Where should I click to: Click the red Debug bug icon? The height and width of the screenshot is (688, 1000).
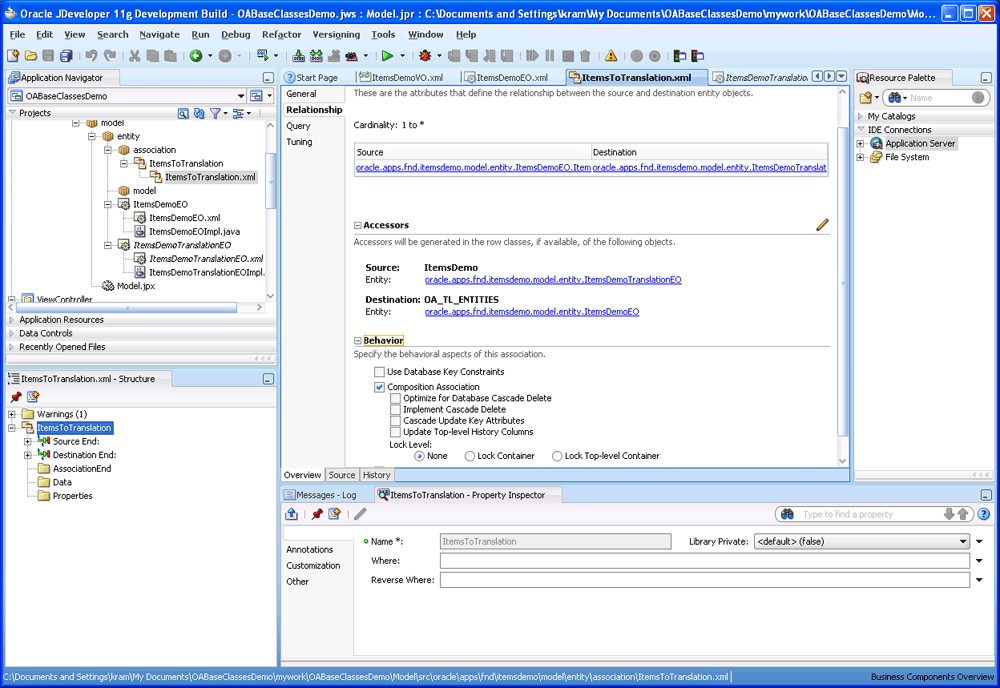(x=425, y=56)
